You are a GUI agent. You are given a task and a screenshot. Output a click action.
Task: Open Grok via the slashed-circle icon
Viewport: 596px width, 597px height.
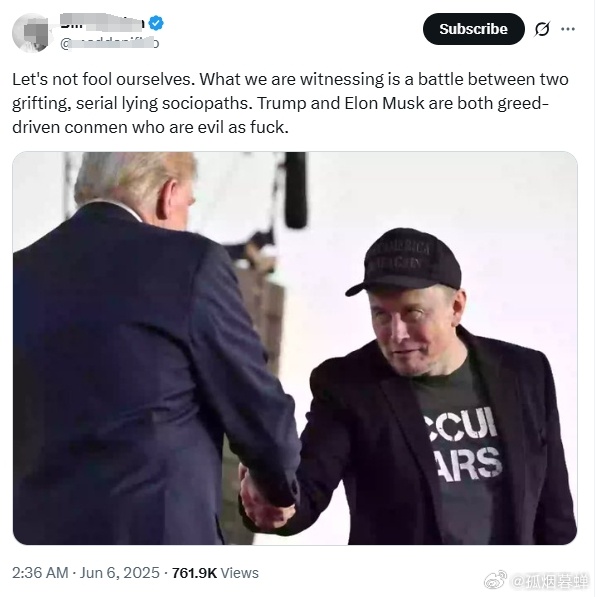tap(542, 29)
